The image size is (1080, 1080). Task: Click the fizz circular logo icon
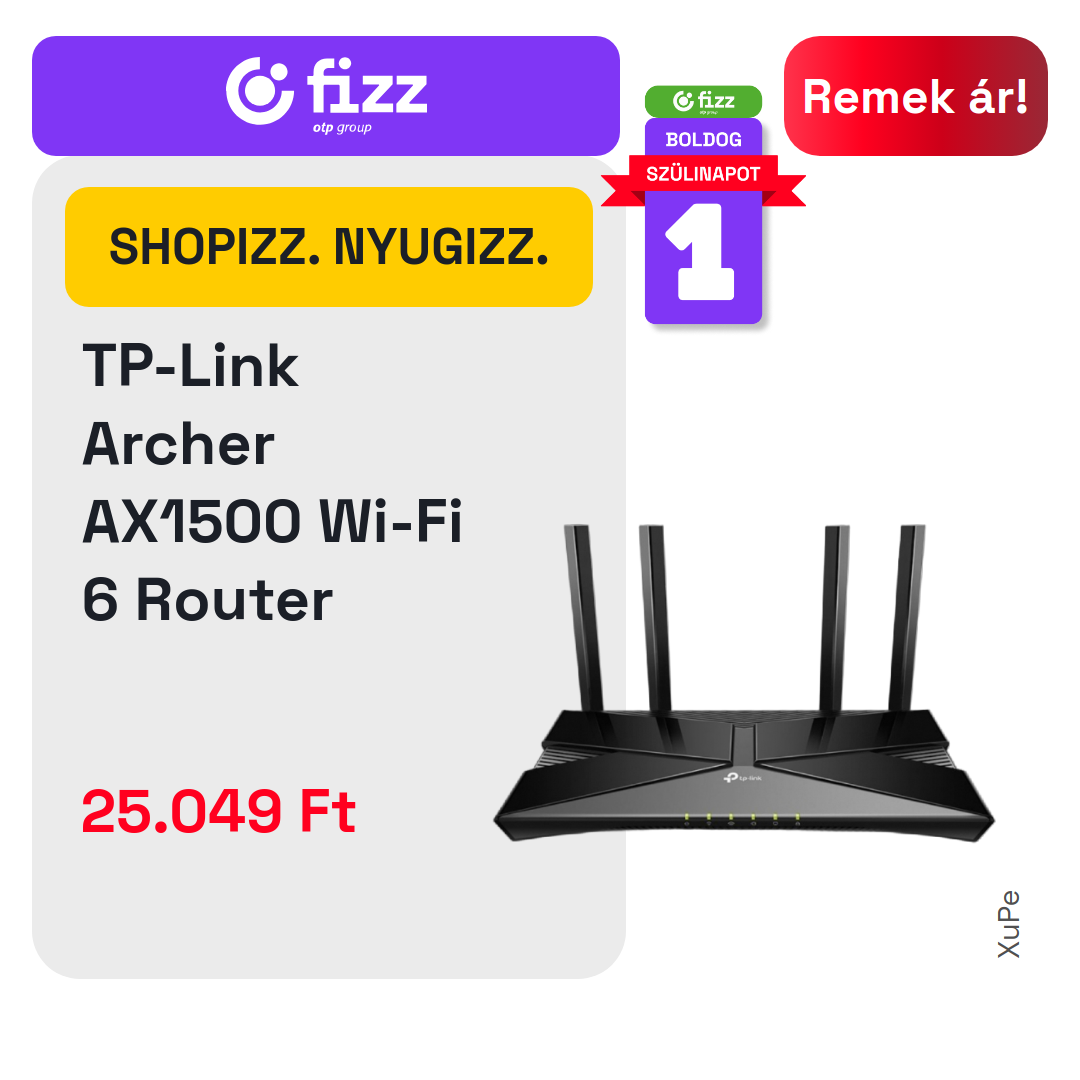[260, 92]
